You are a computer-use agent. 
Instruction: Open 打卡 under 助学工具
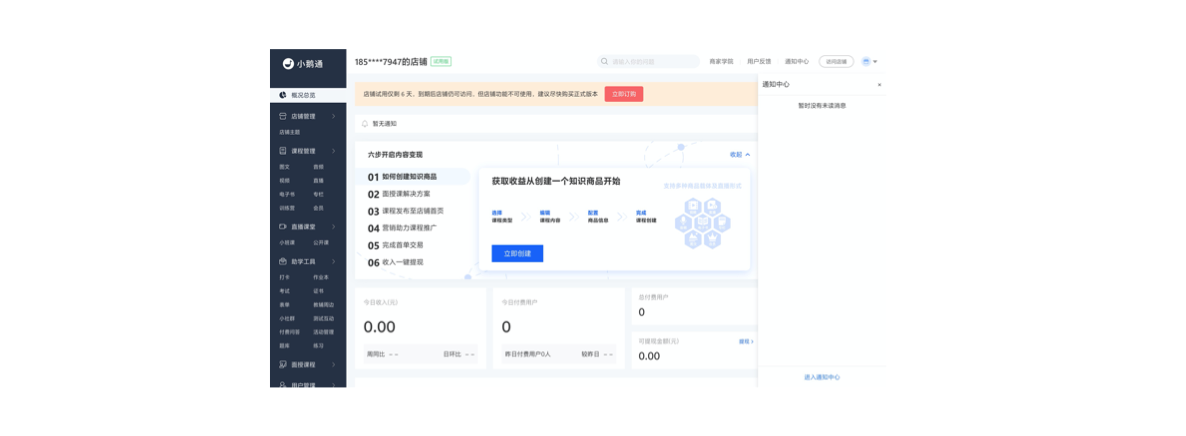click(284, 277)
